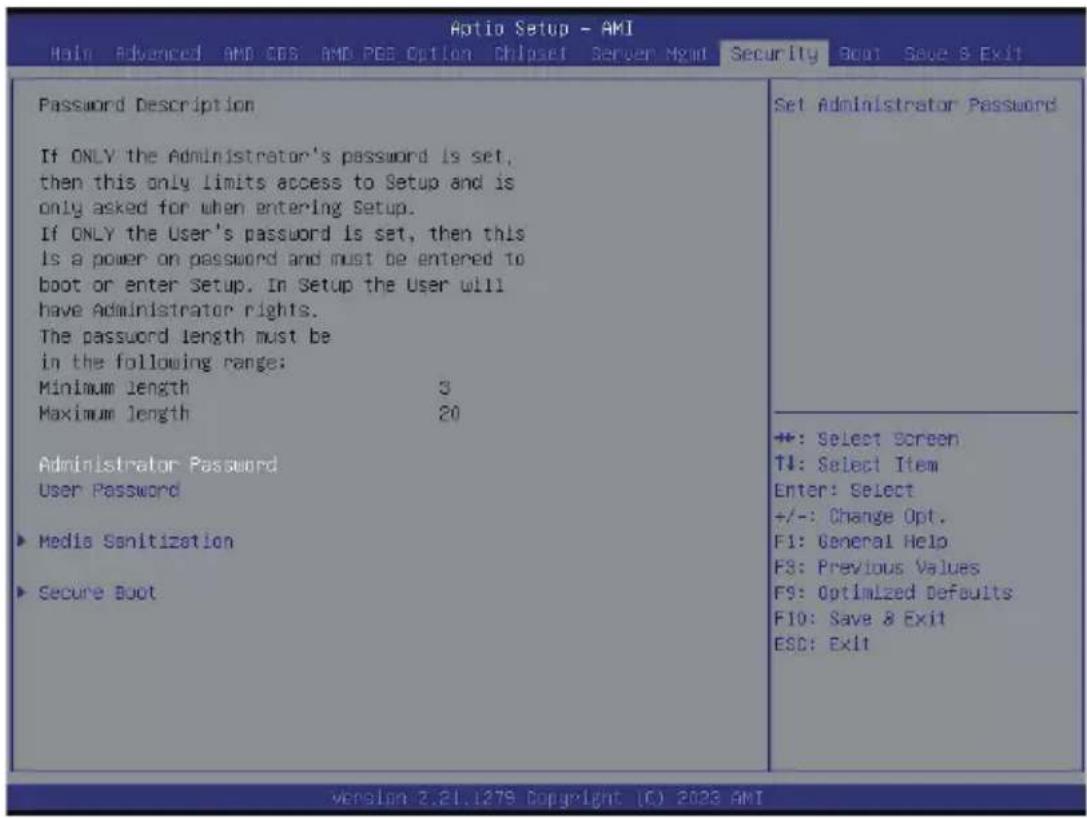Screen dimensions: 1087x818
Task: Click the version copyright footer text
Action: pos(547,798)
